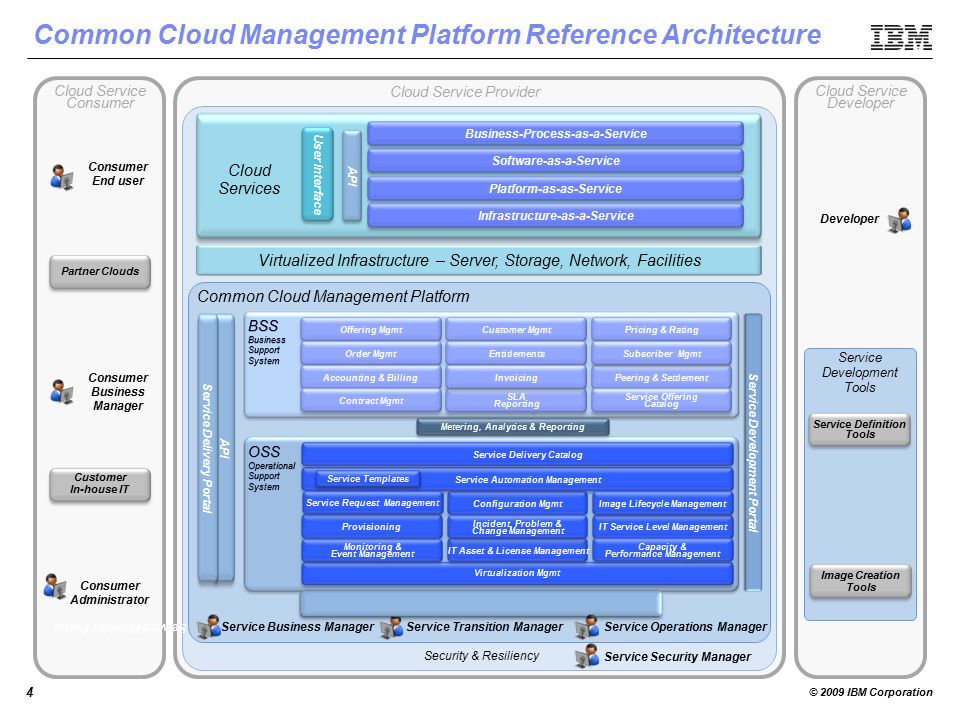Click the Consumer Administrator person icon
960x720 pixels.
click(55, 587)
